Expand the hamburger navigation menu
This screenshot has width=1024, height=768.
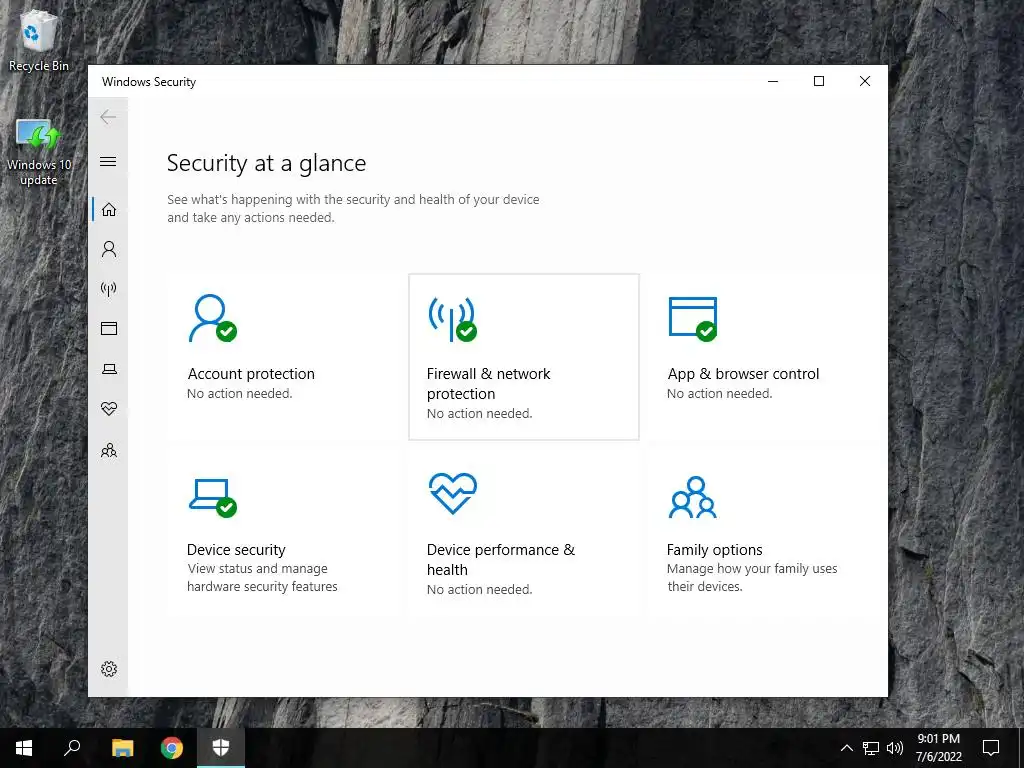(x=108, y=161)
